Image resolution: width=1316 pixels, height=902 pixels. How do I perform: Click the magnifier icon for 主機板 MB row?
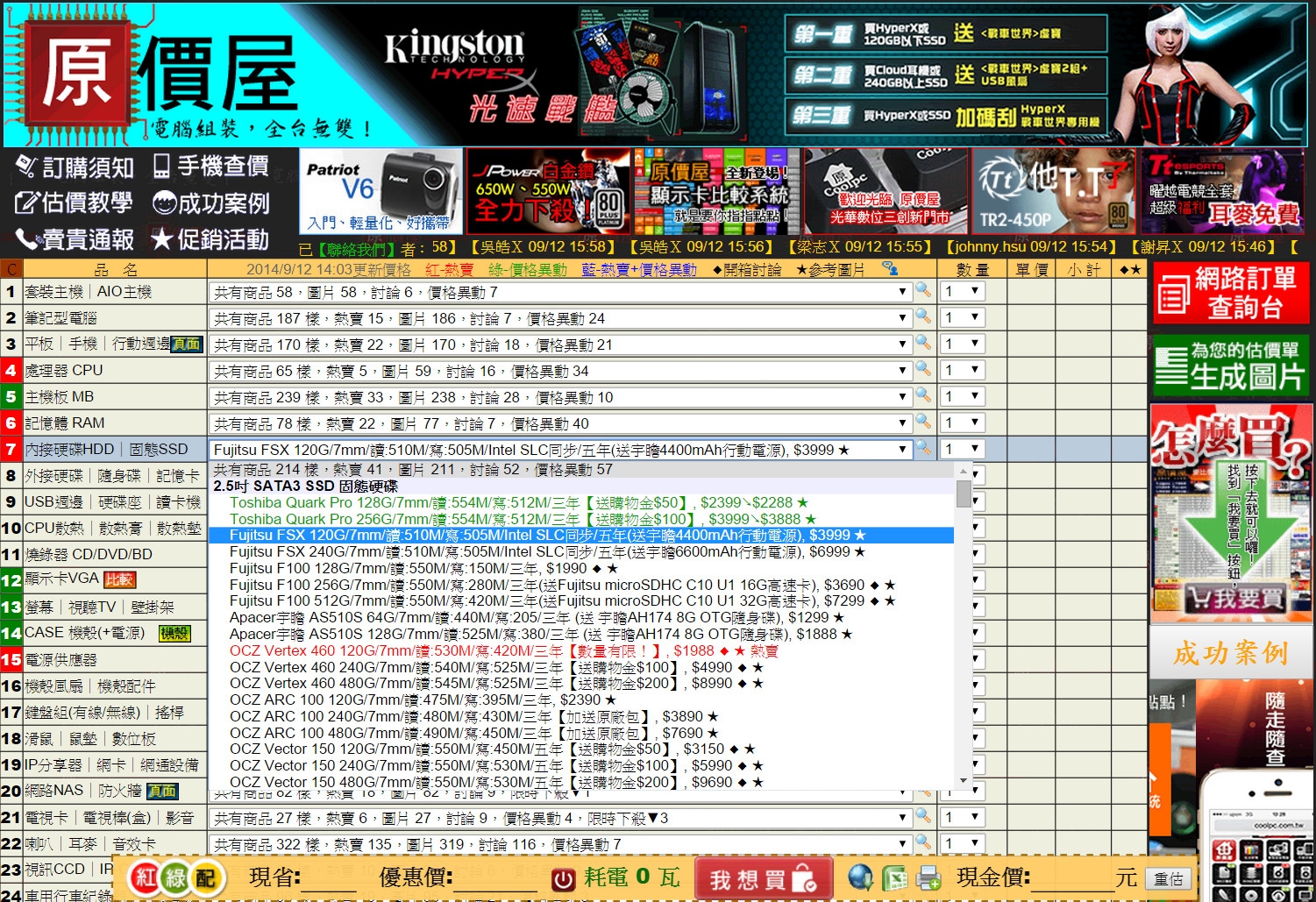[x=923, y=395]
